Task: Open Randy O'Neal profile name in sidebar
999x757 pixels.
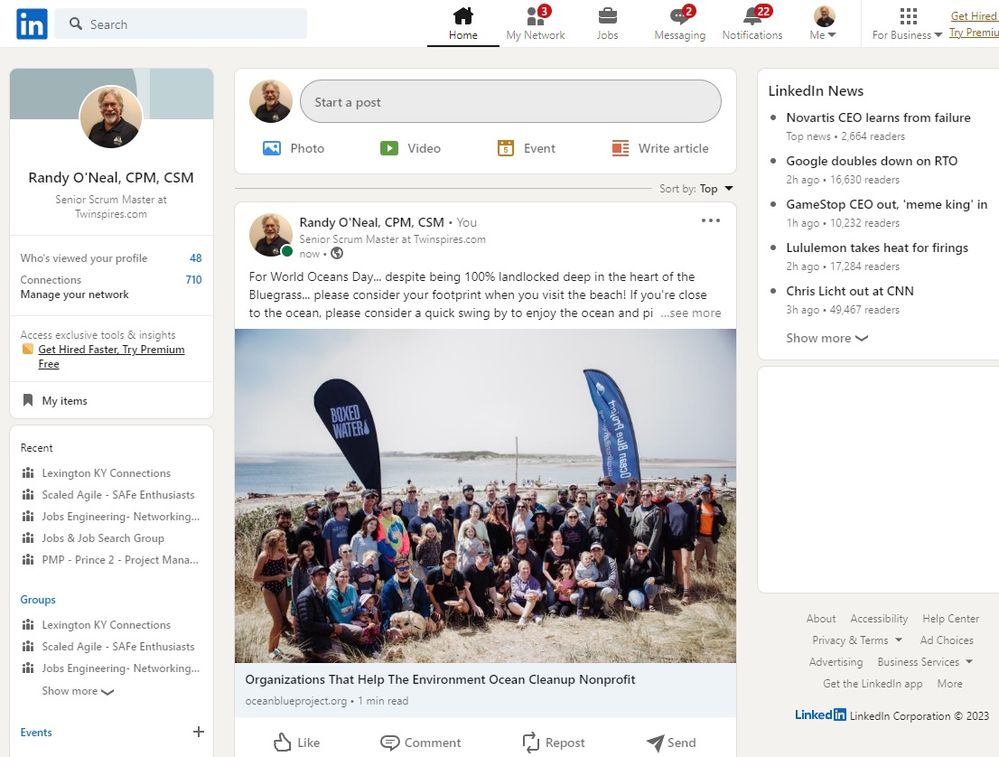Action: click(x=111, y=178)
